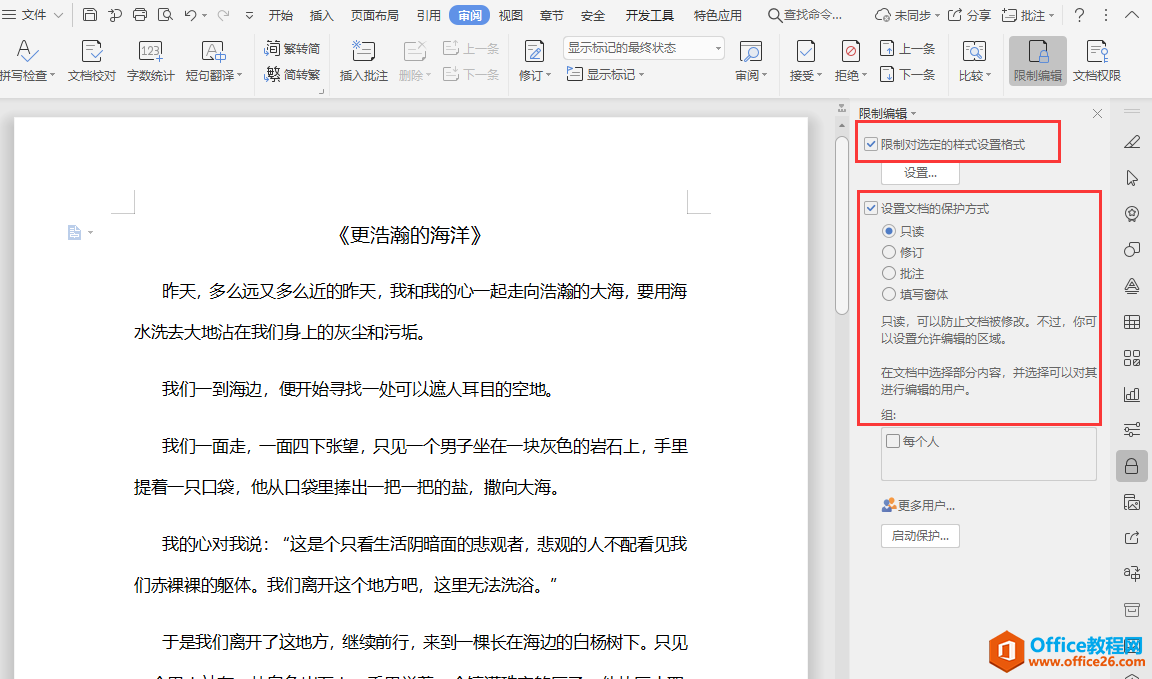Click the chart icon in right sidebar

coord(1131,394)
